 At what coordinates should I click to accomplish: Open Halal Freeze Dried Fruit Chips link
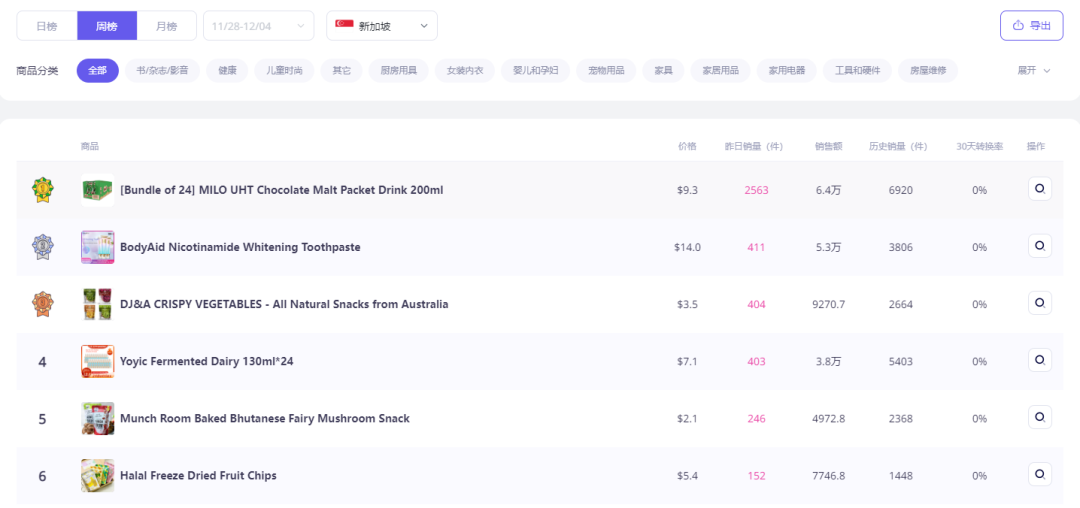(x=198, y=475)
